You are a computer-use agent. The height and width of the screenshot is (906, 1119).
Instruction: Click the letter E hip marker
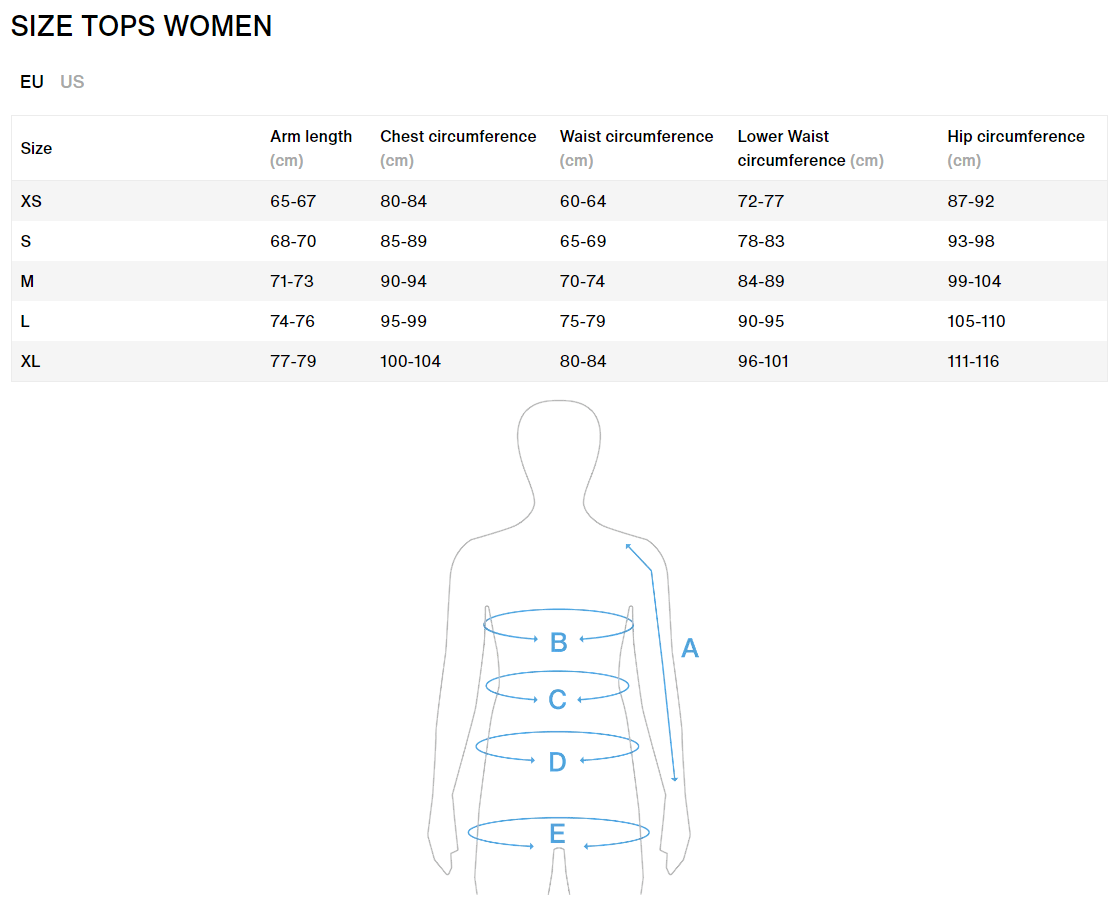tap(557, 833)
